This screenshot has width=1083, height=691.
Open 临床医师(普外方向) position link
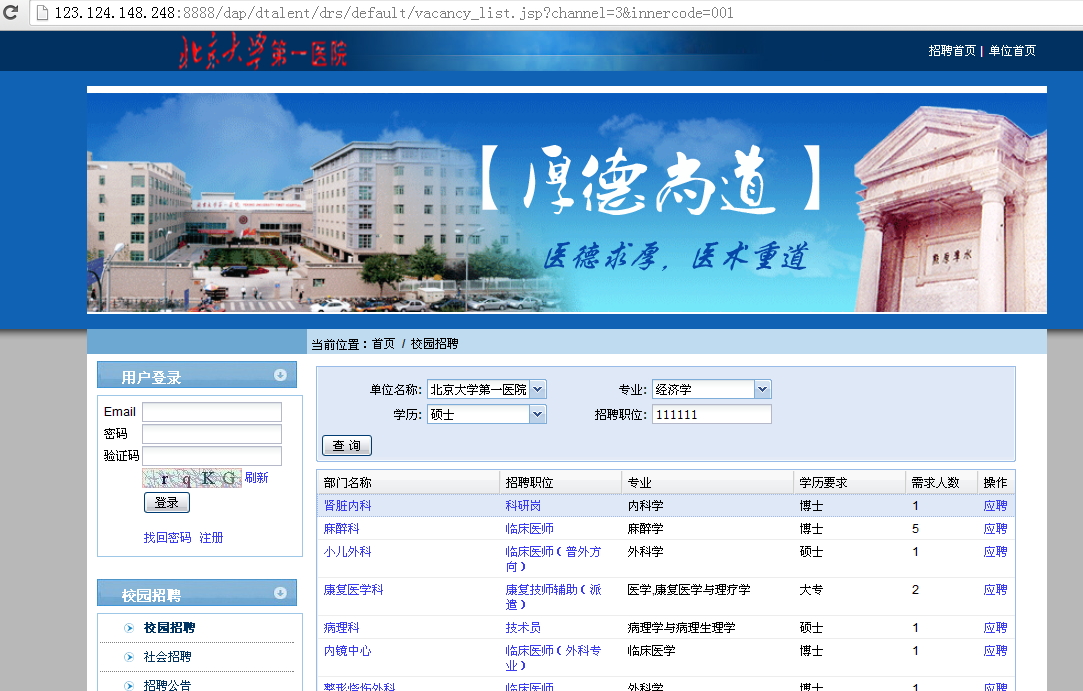tap(553, 559)
